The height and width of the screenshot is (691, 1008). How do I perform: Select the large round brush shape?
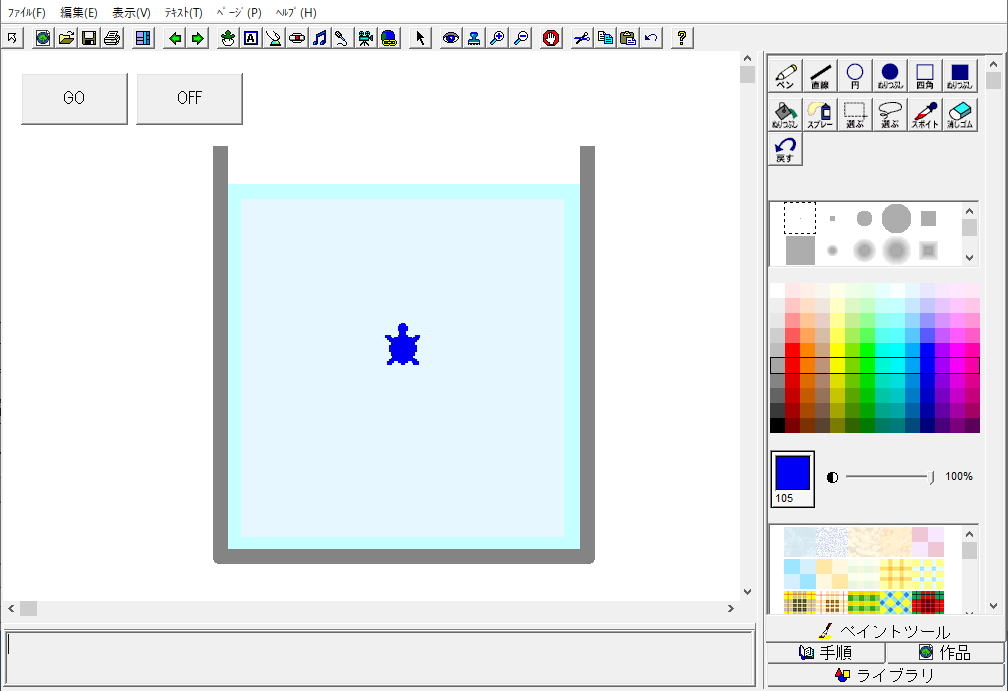coord(896,219)
